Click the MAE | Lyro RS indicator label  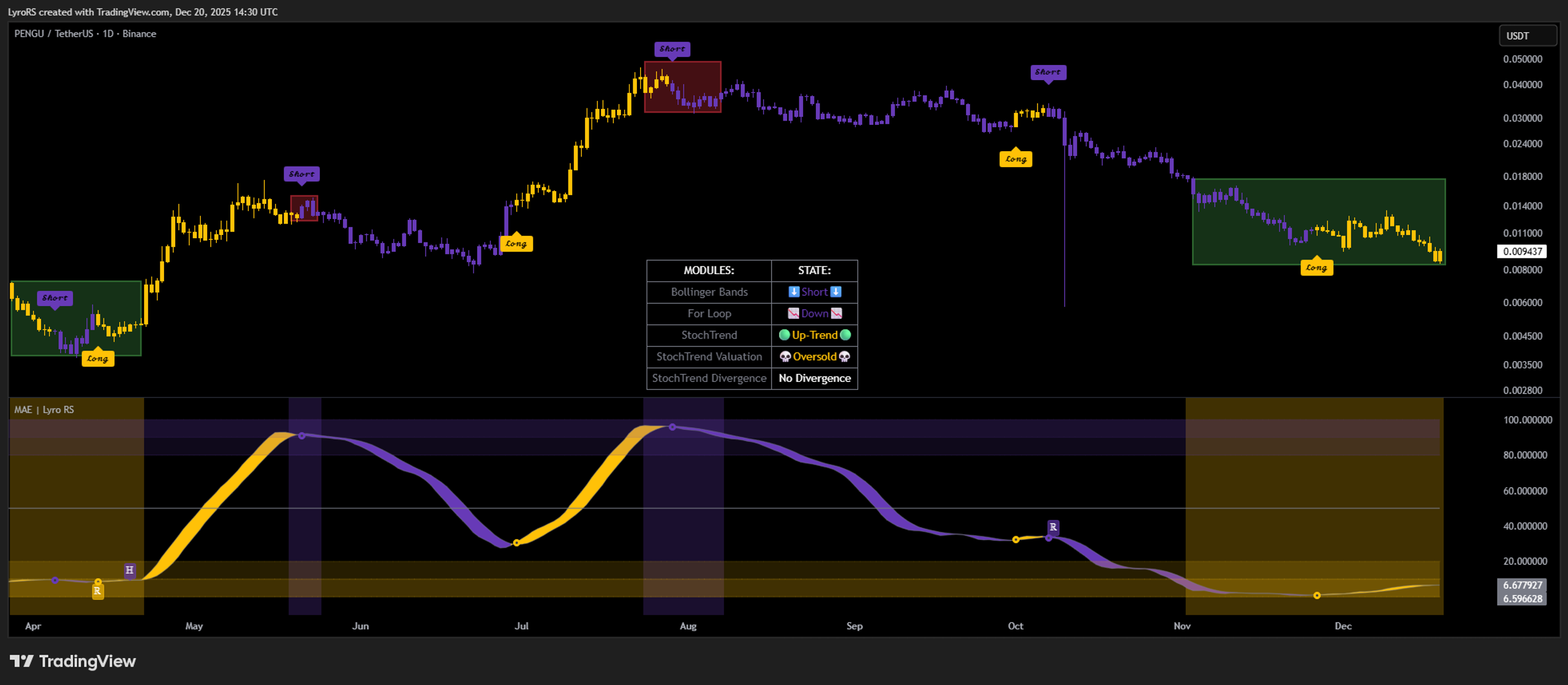click(44, 410)
